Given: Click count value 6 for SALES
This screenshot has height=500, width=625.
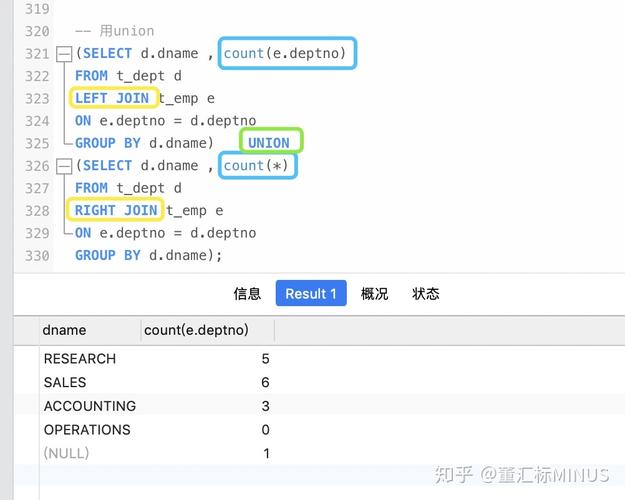Looking at the screenshot, I should pos(265,382).
